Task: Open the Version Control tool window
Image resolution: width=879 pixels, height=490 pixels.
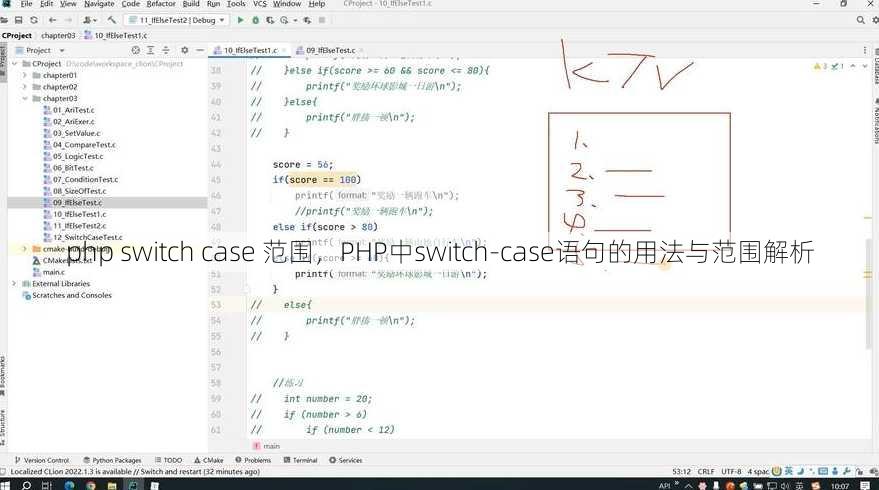Action: pyautogui.click(x=42, y=460)
